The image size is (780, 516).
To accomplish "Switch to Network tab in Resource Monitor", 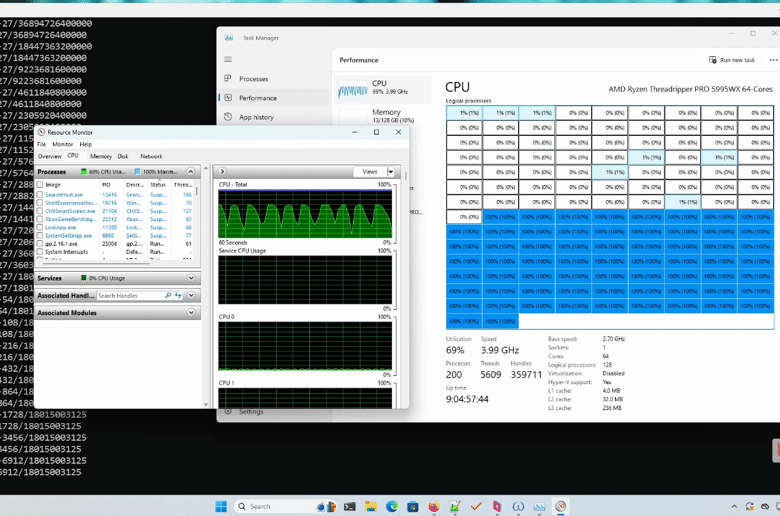I will coord(151,156).
